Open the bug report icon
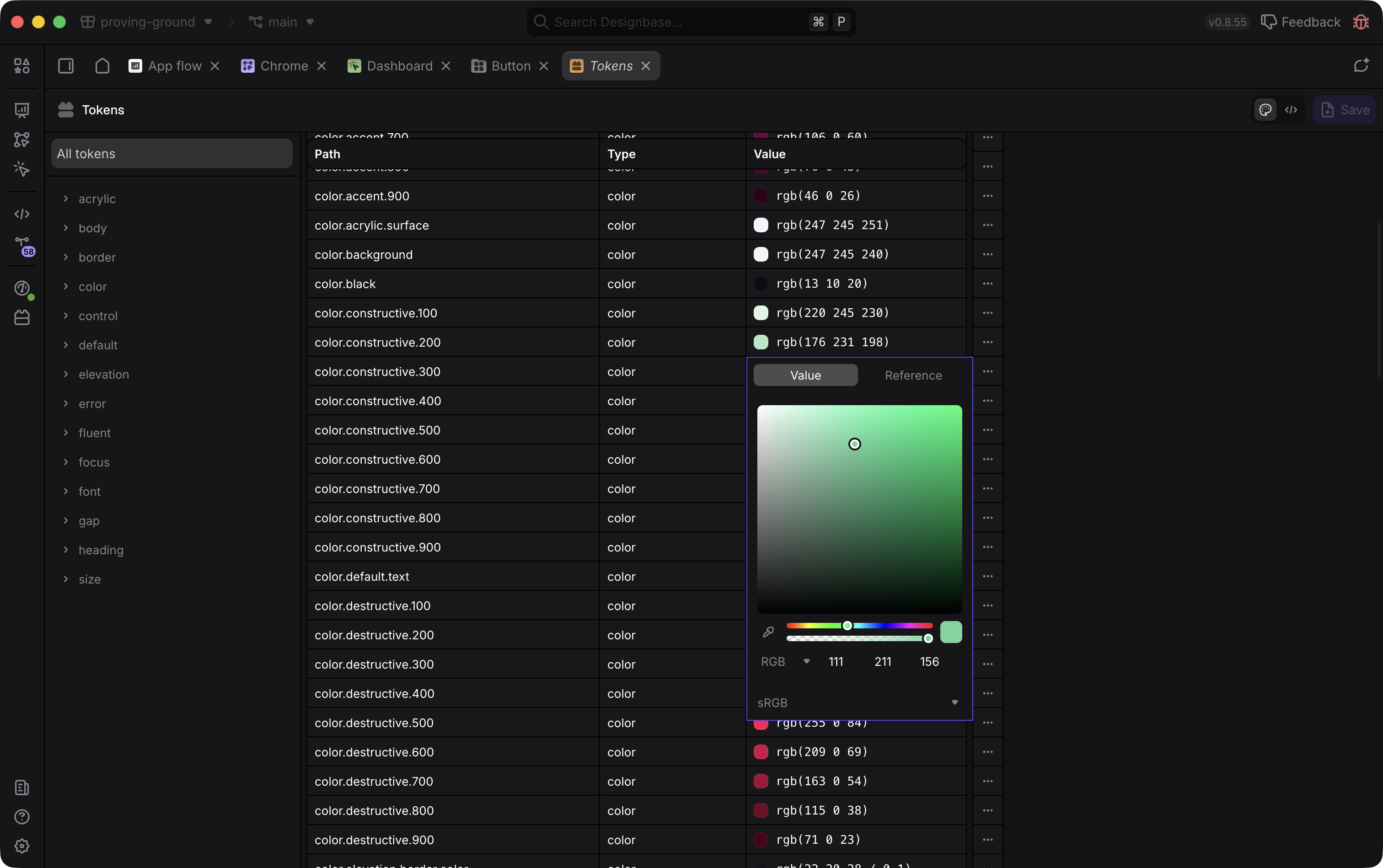 (1361, 22)
